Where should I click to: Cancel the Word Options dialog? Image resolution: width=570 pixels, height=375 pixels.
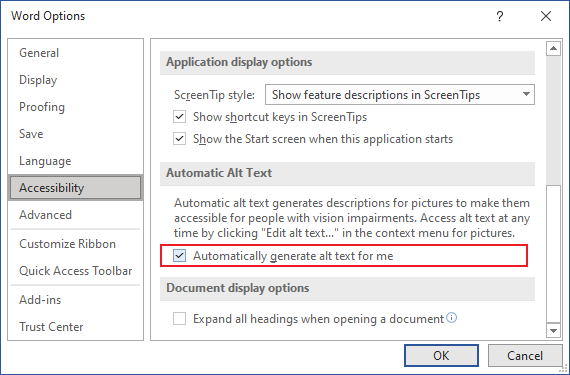coord(525,355)
